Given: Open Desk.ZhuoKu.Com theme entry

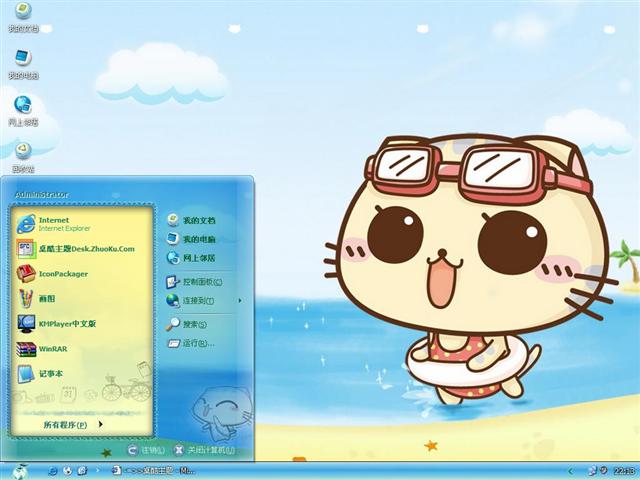Looking at the screenshot, I should click(x=76, y=249).
